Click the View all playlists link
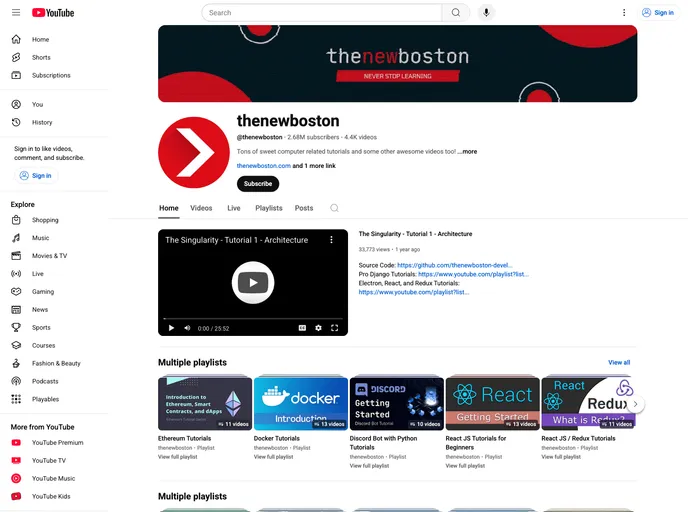 pos(619,362)
